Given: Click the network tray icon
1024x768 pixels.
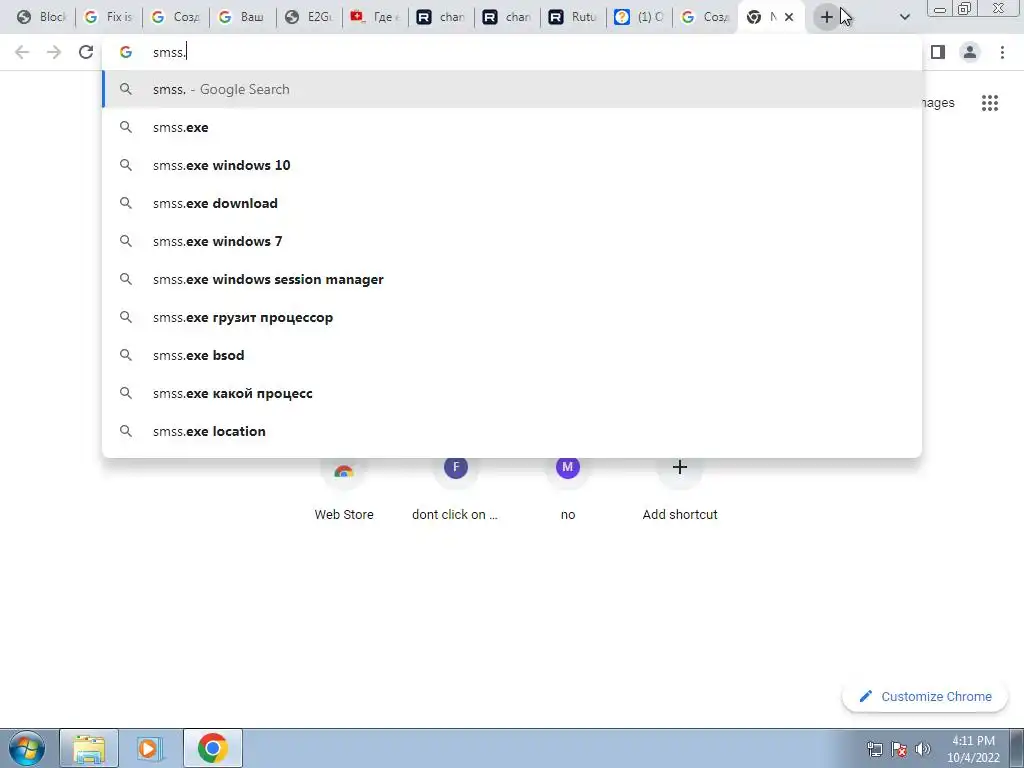Looking at the screenshot, I should click(874, 749).
